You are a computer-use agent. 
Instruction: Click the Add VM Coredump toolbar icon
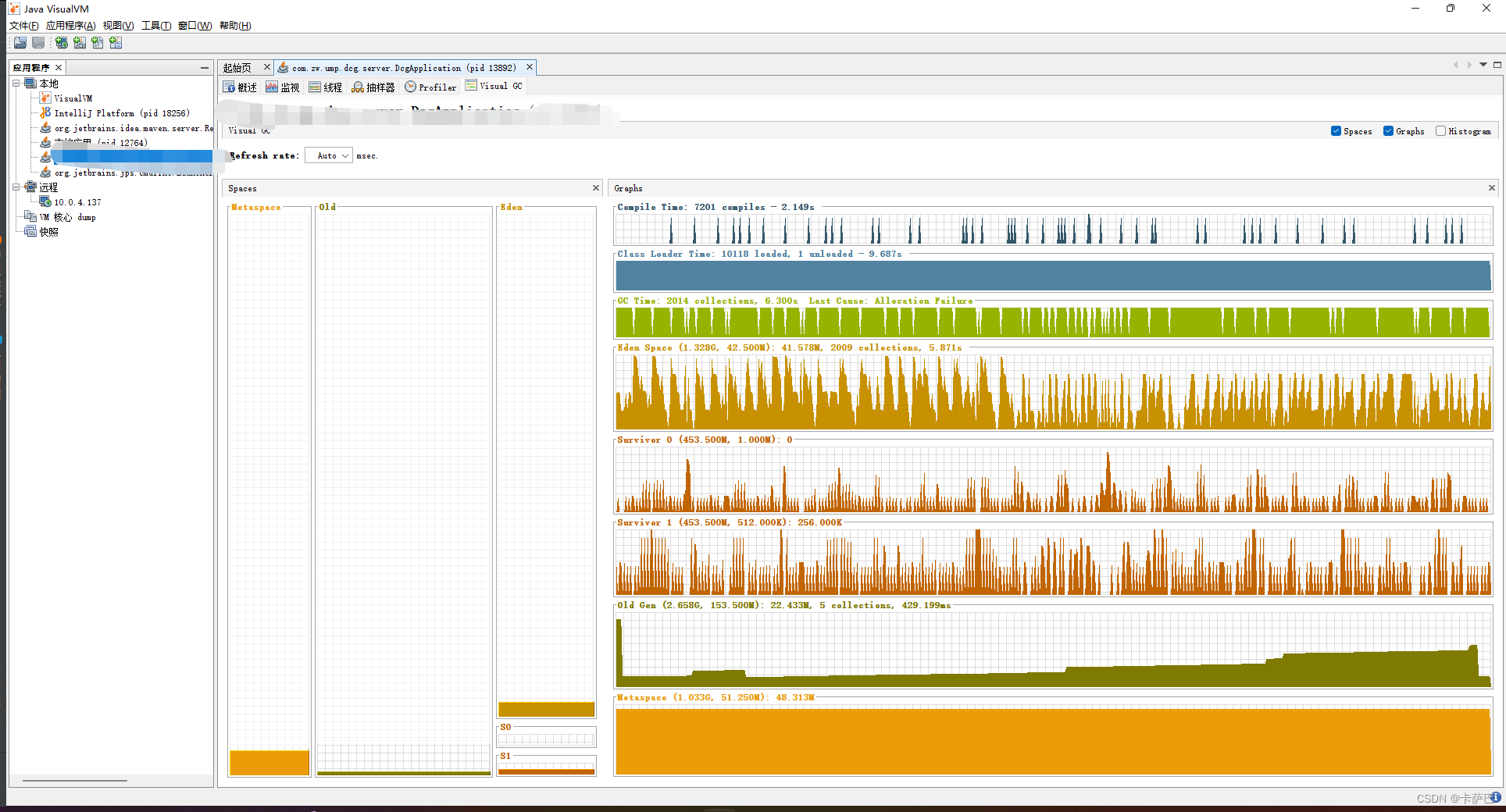pos(98,43)
